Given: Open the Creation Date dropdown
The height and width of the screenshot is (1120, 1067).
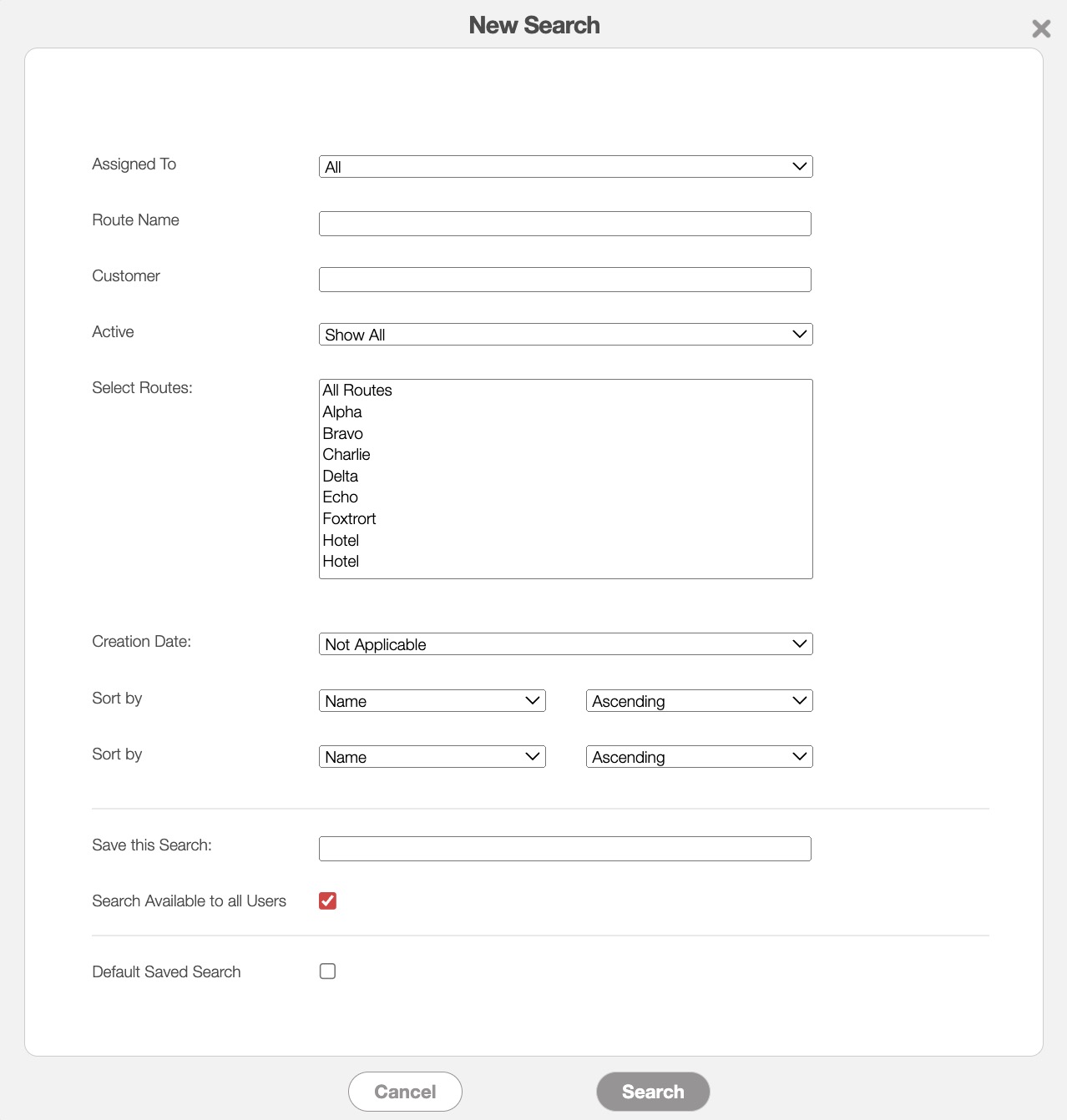Looking at the screenshot, I should 565,644.
